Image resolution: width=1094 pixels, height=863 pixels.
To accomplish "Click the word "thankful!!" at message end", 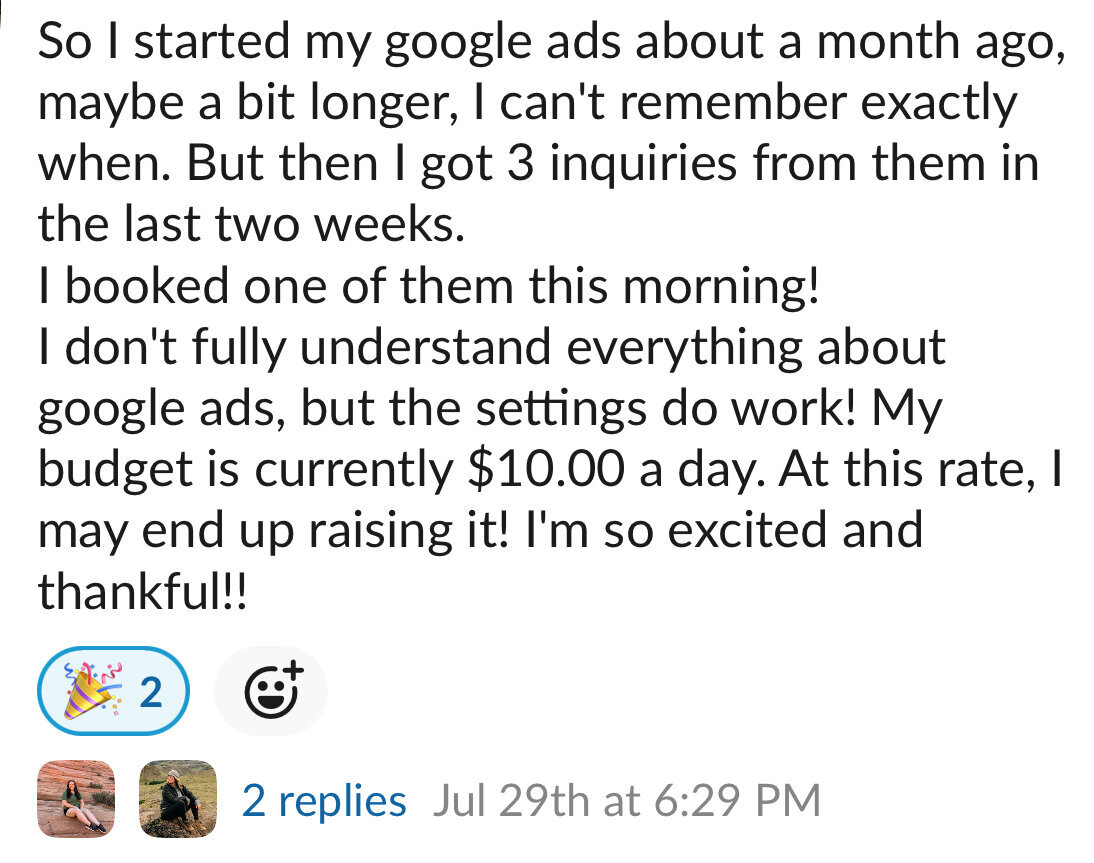I will coord(142,592).
